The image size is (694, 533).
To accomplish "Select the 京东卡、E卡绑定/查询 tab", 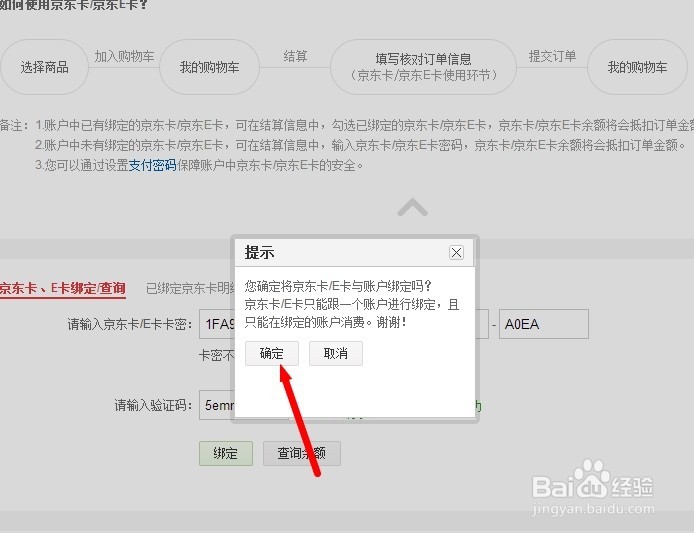I will [x=63, y=288].
